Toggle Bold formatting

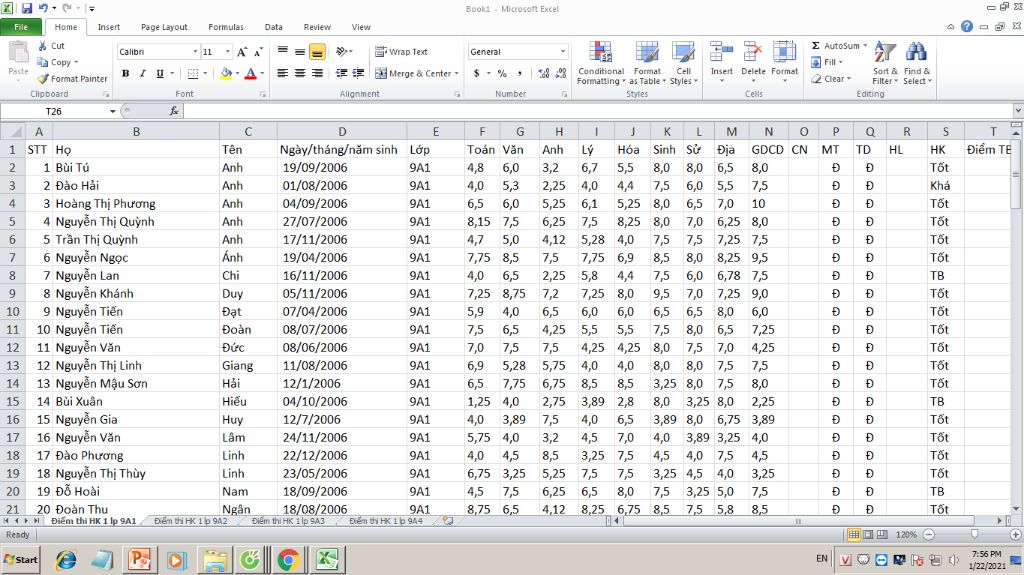125,73
